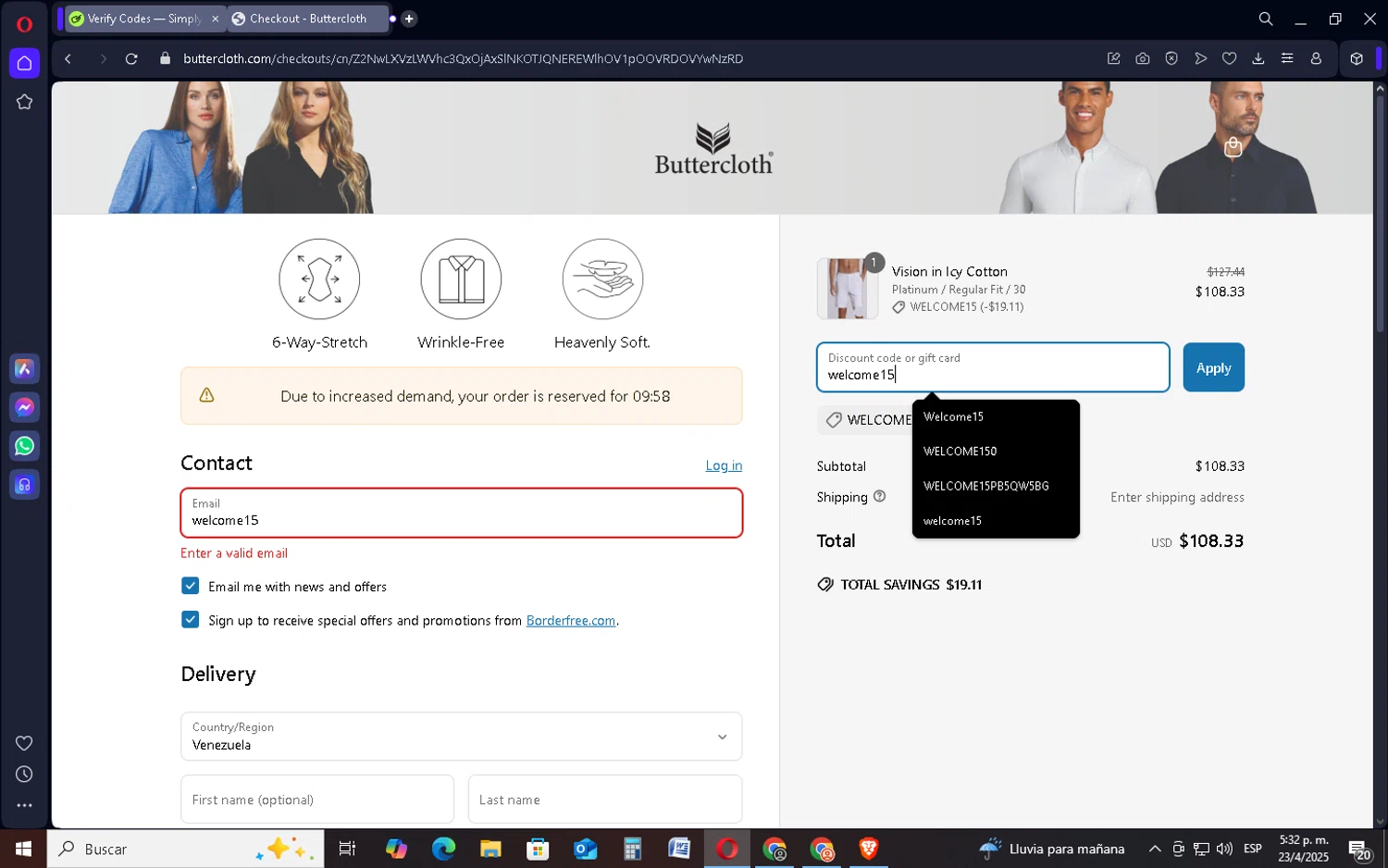Select lowercase welcome15 suggestion
1388x868 pixels.
pyautogui.click(x=996, y=521)
